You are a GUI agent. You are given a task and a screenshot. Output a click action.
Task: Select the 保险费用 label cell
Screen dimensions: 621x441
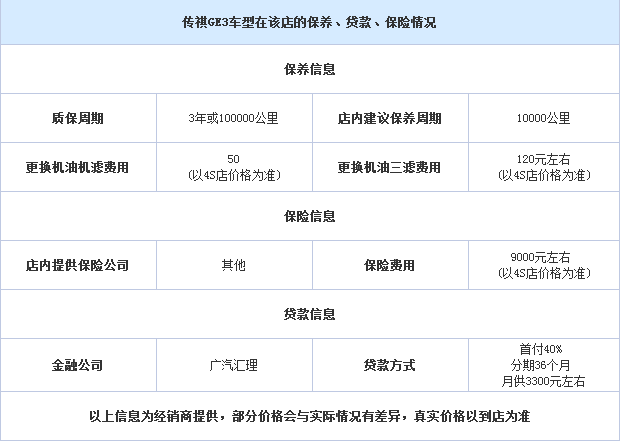(390, 266)
